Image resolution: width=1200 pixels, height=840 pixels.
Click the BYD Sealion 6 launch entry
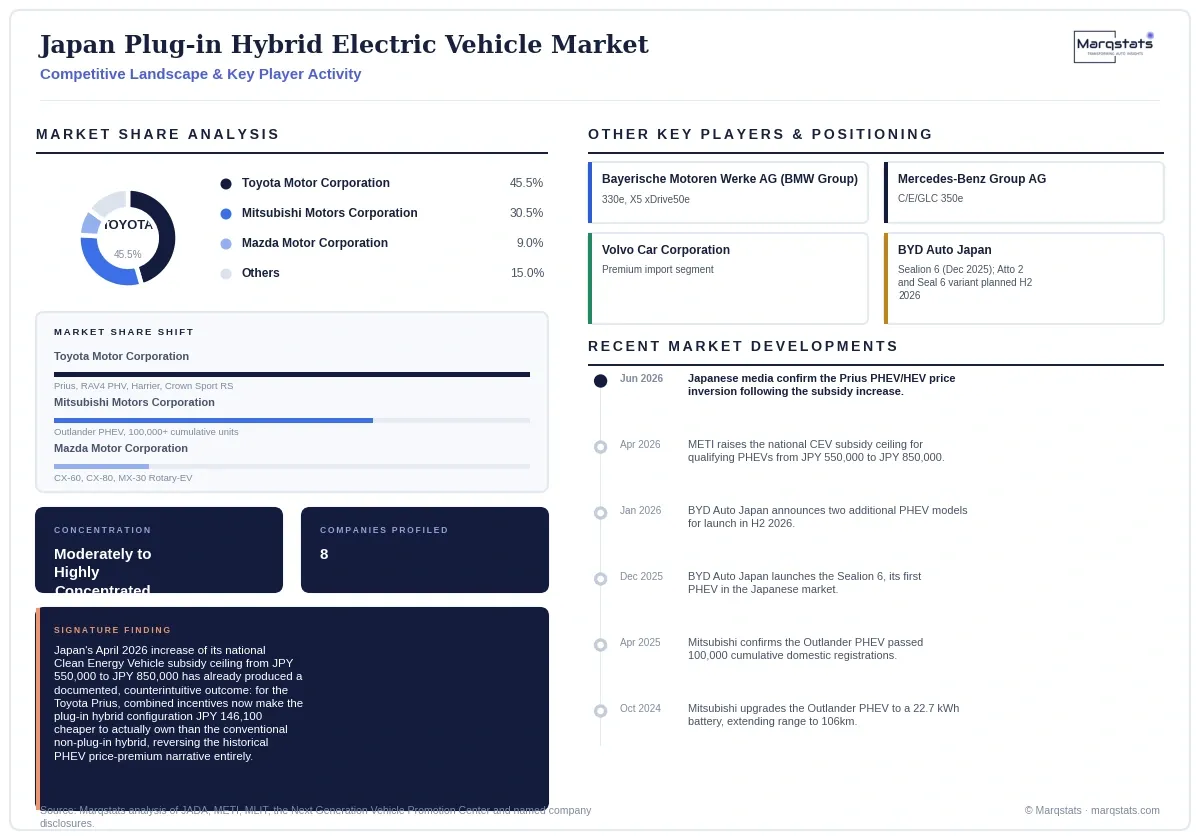click(x=805, y=583)
